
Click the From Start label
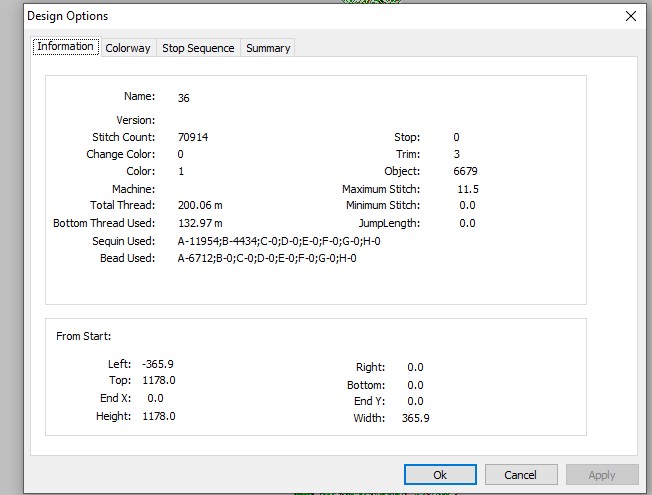[x=84, y=336]
